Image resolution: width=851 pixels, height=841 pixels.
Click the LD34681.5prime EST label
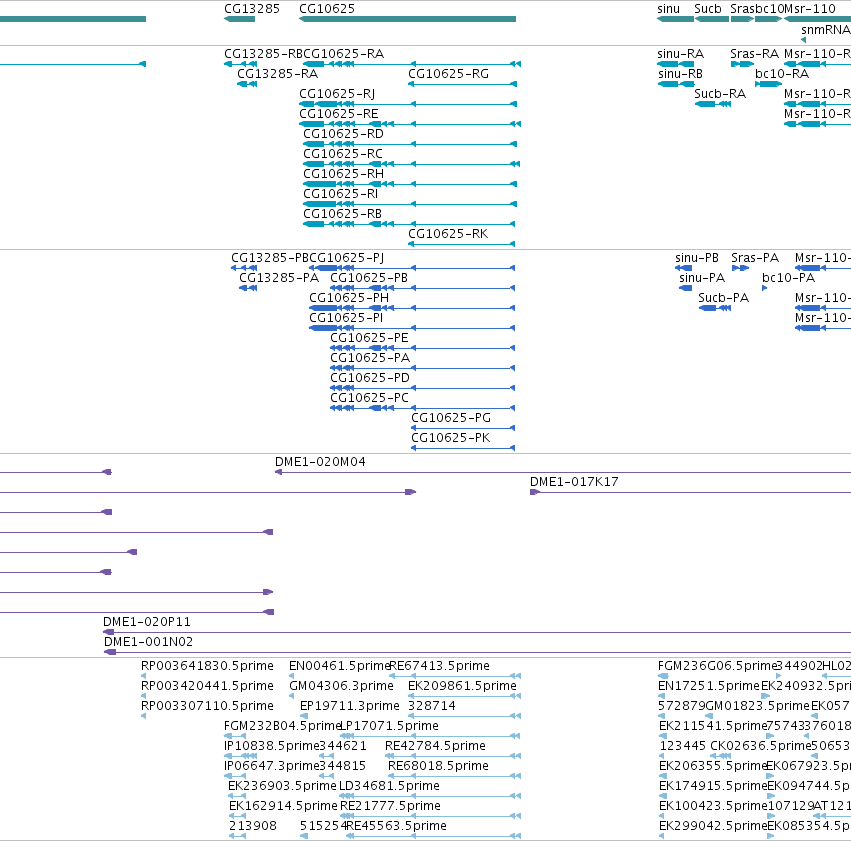click(389, 786)
